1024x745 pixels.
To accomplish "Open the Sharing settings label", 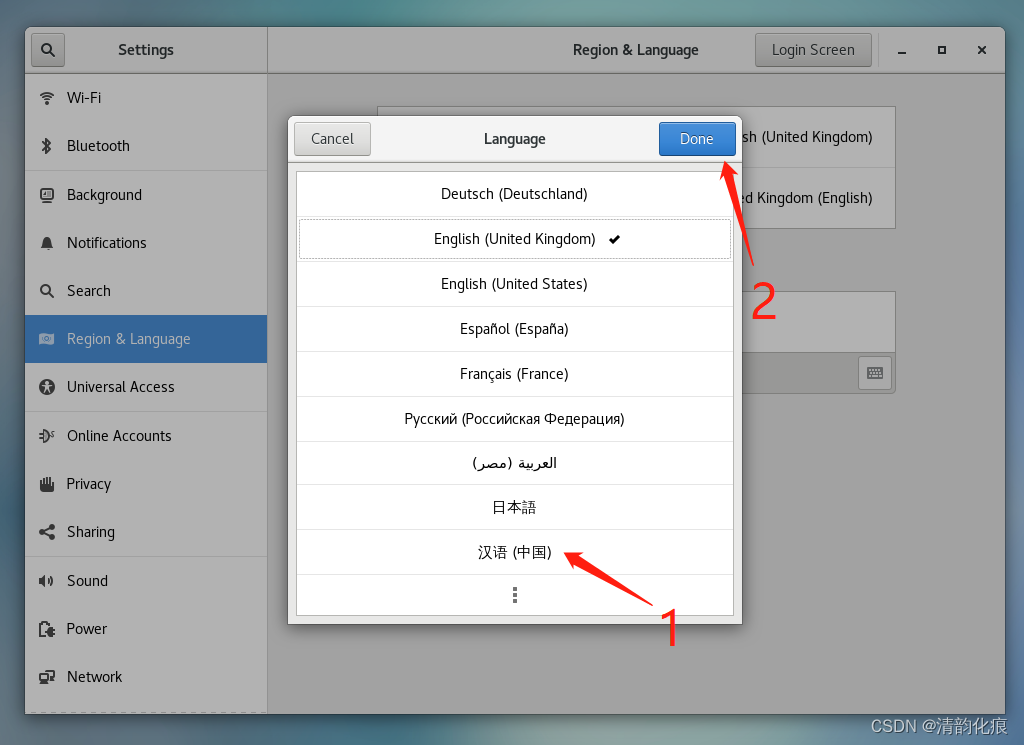I will point(90,532).
